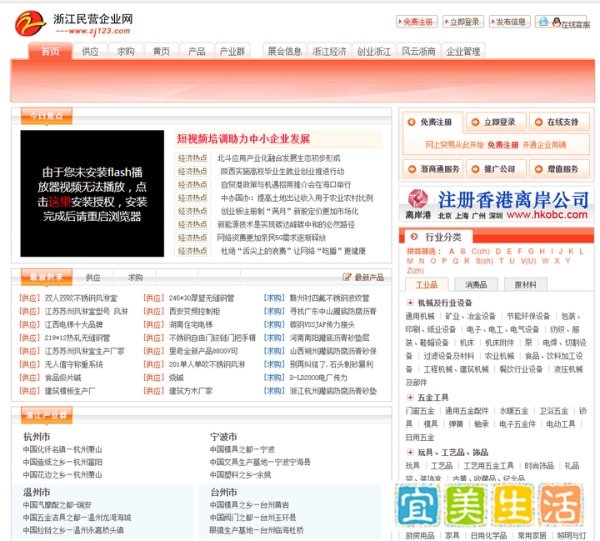600x541 pixels.
Task: Select the 消费品 category tab
Action: click(x=476, y=284)
